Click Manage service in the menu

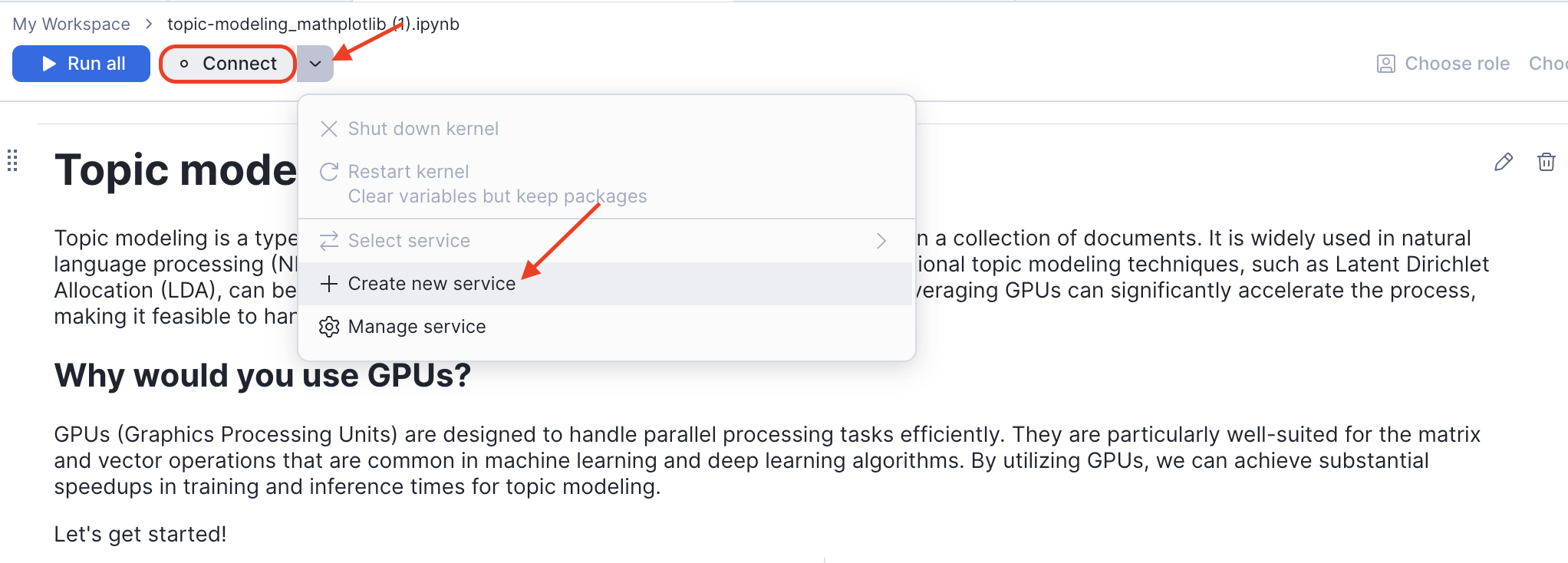[x=417, y=326]
